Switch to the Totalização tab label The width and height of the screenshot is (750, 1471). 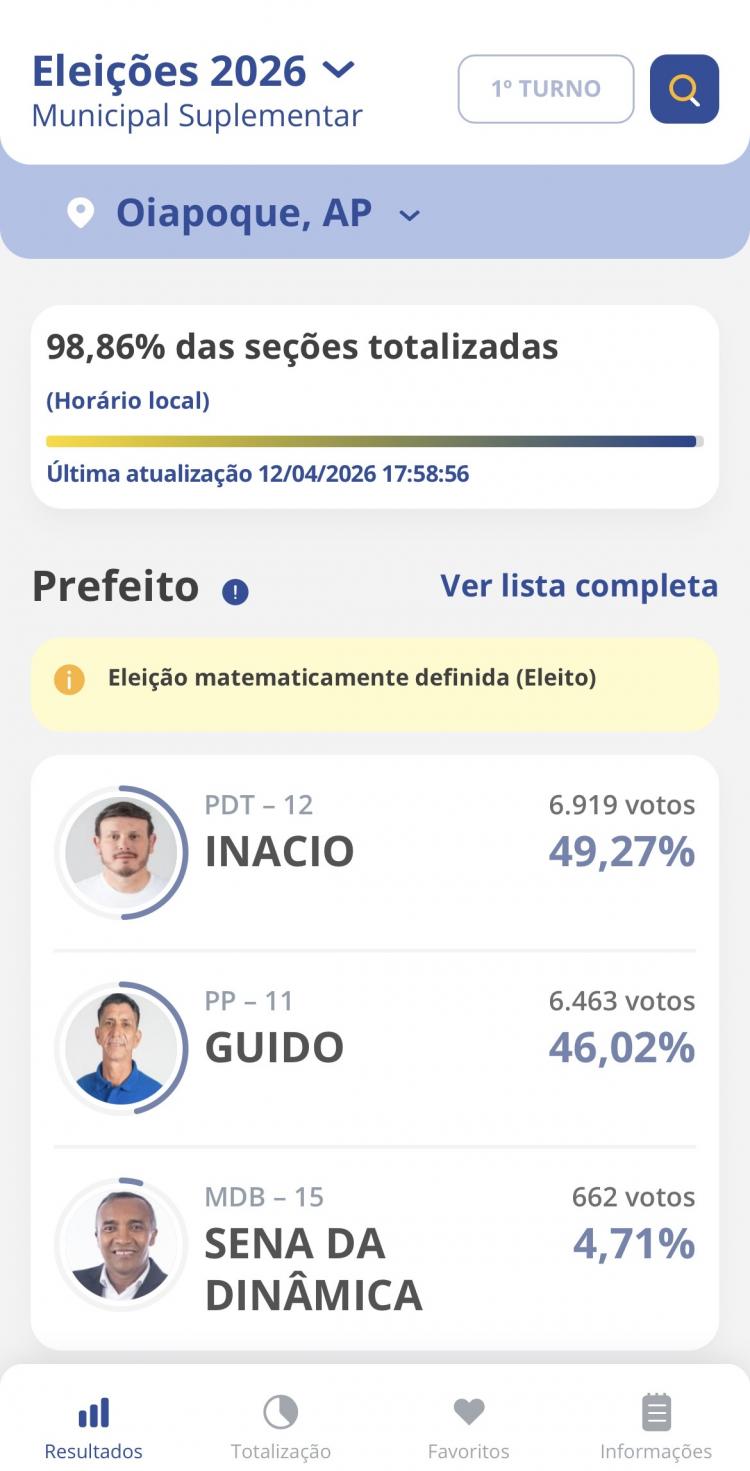(281, 1451)
